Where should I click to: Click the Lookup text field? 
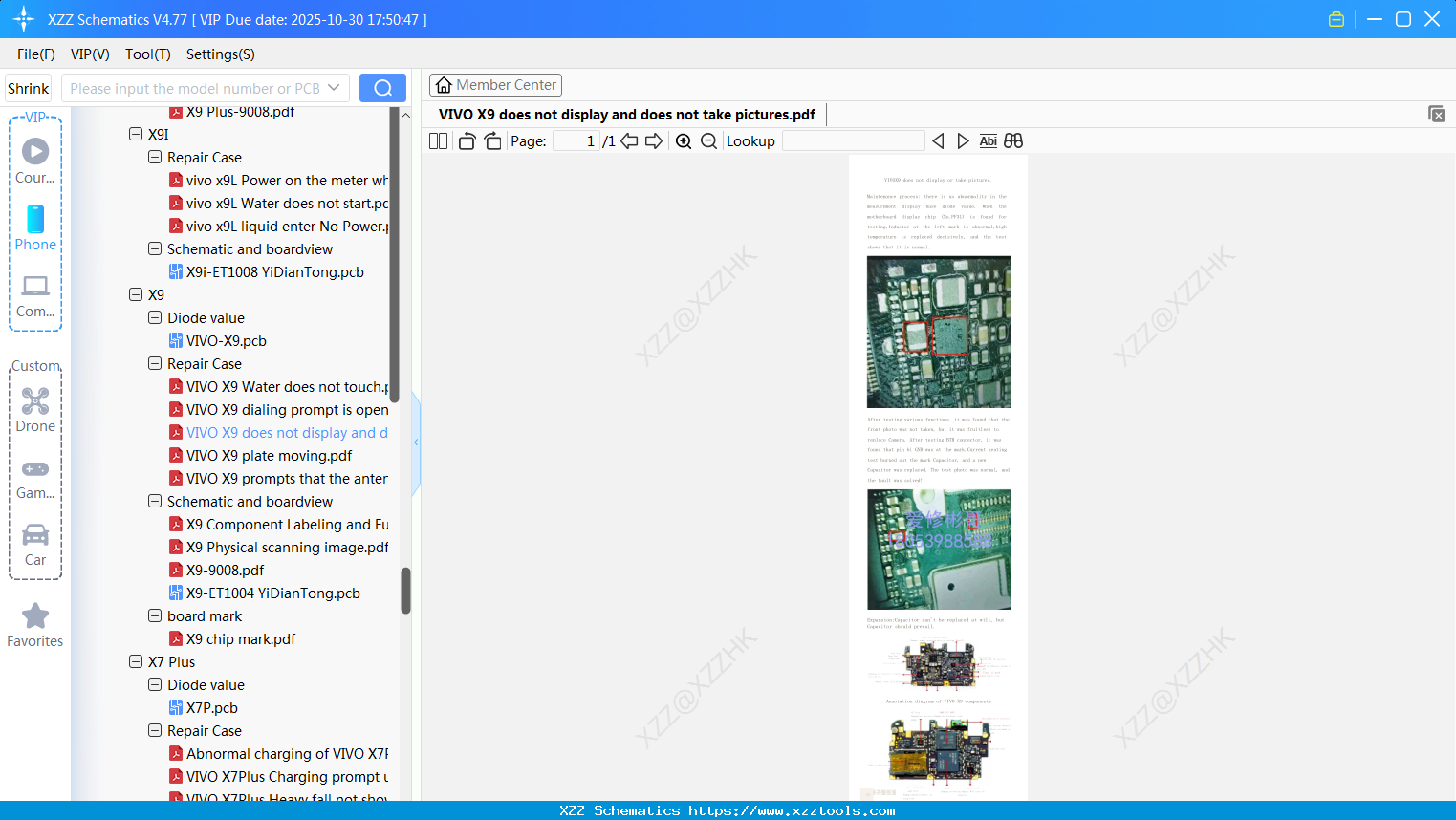(x=854, y=141)
